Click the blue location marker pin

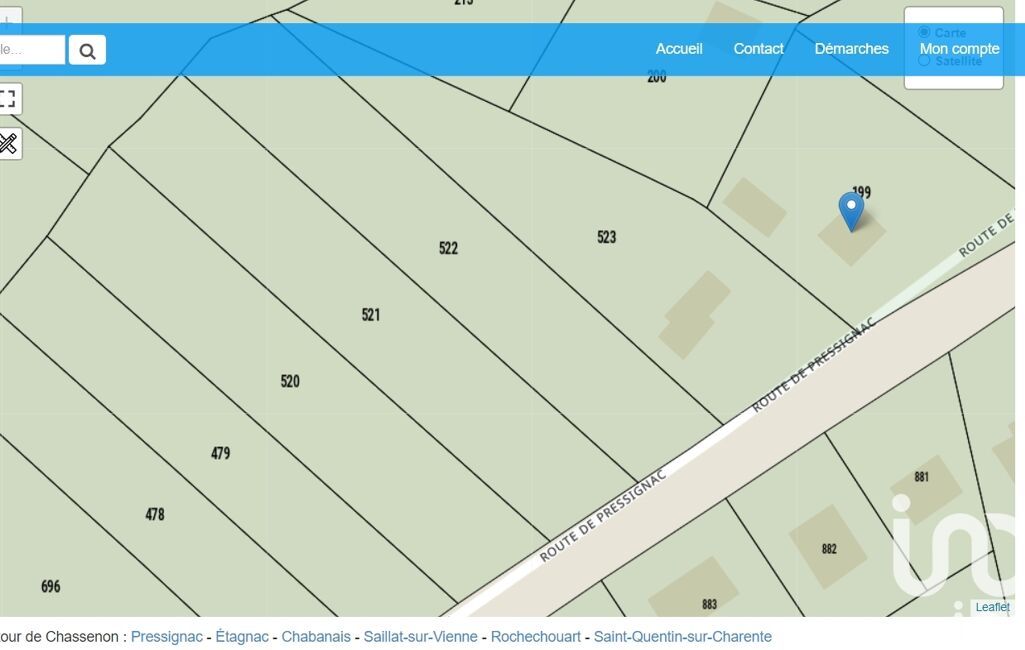coord(851,211)
